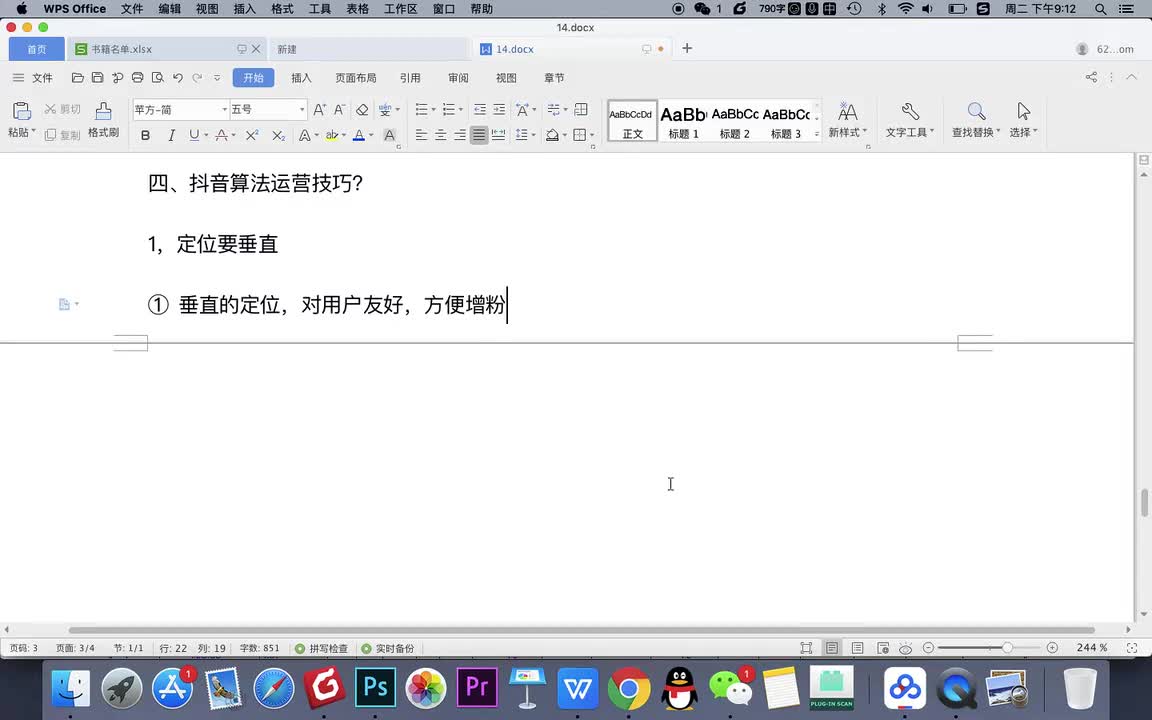Image resolution: width=1152 pixels, height=720 pixels.
Task: Expand borders dropdown arrow
Action: point(592,135)
